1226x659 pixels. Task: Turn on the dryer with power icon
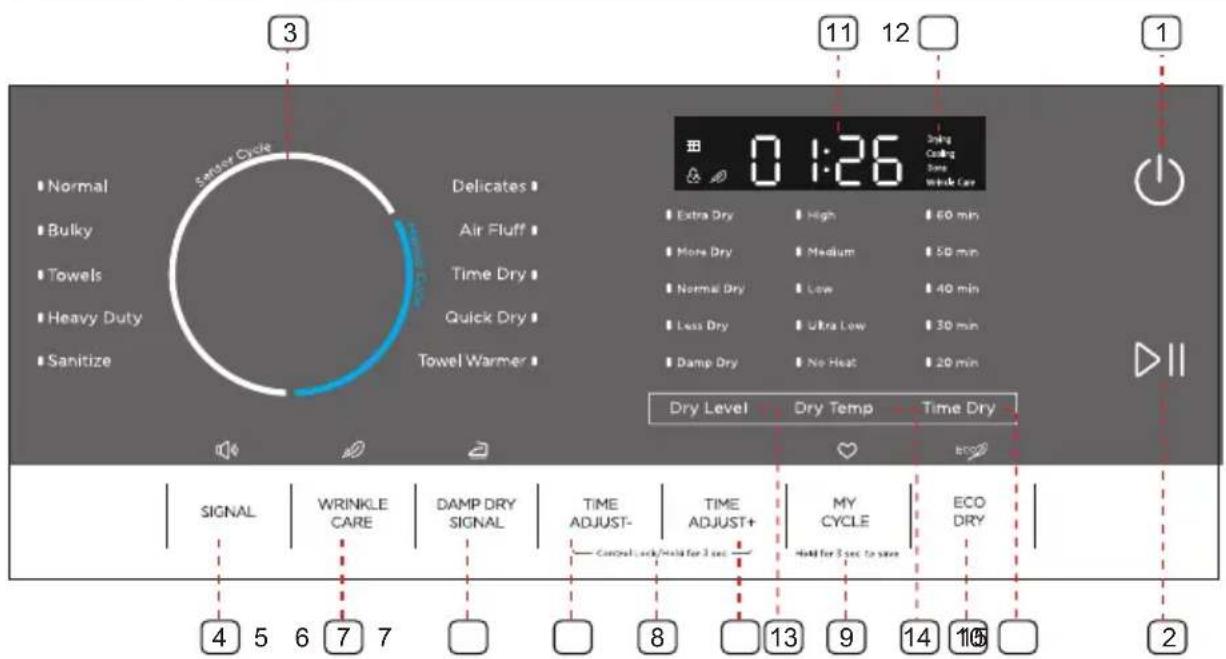(1160, 182)
